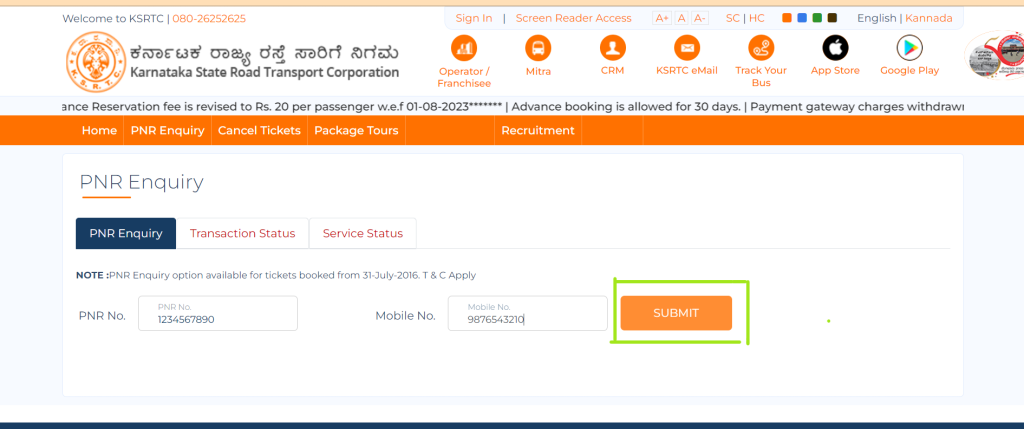Open the CRM person icon
1024x429 pixels.
[x=613, y=48]
